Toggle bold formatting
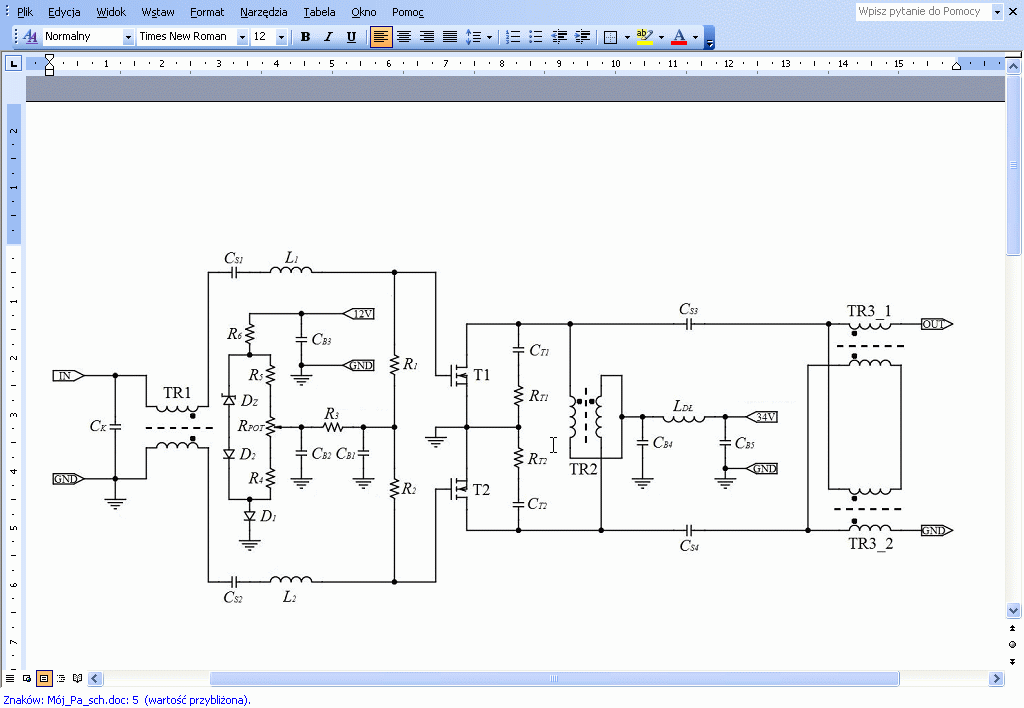The height and width of the screenshot is (708, 1024). (305, 37)
